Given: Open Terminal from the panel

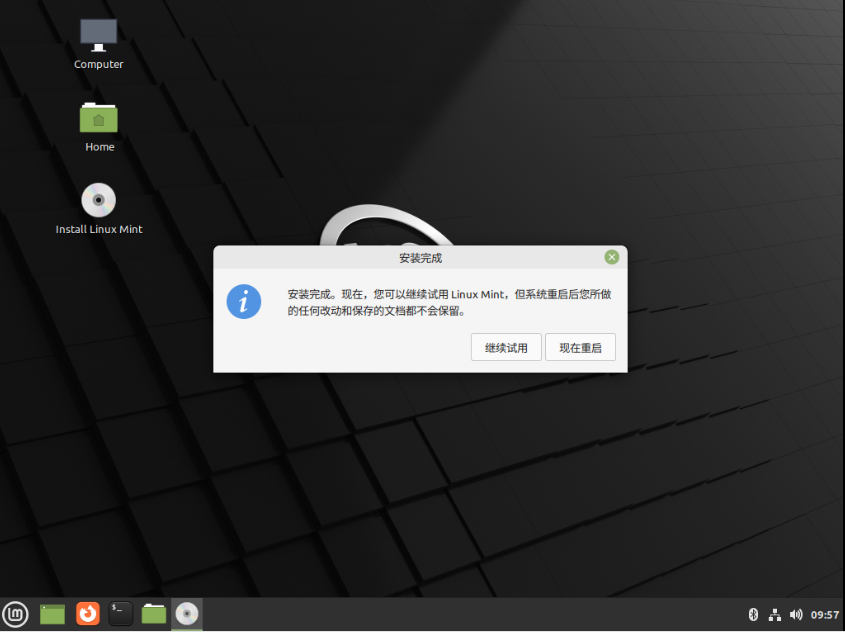Looking at the screenshot, I should (x=121, y=614).
